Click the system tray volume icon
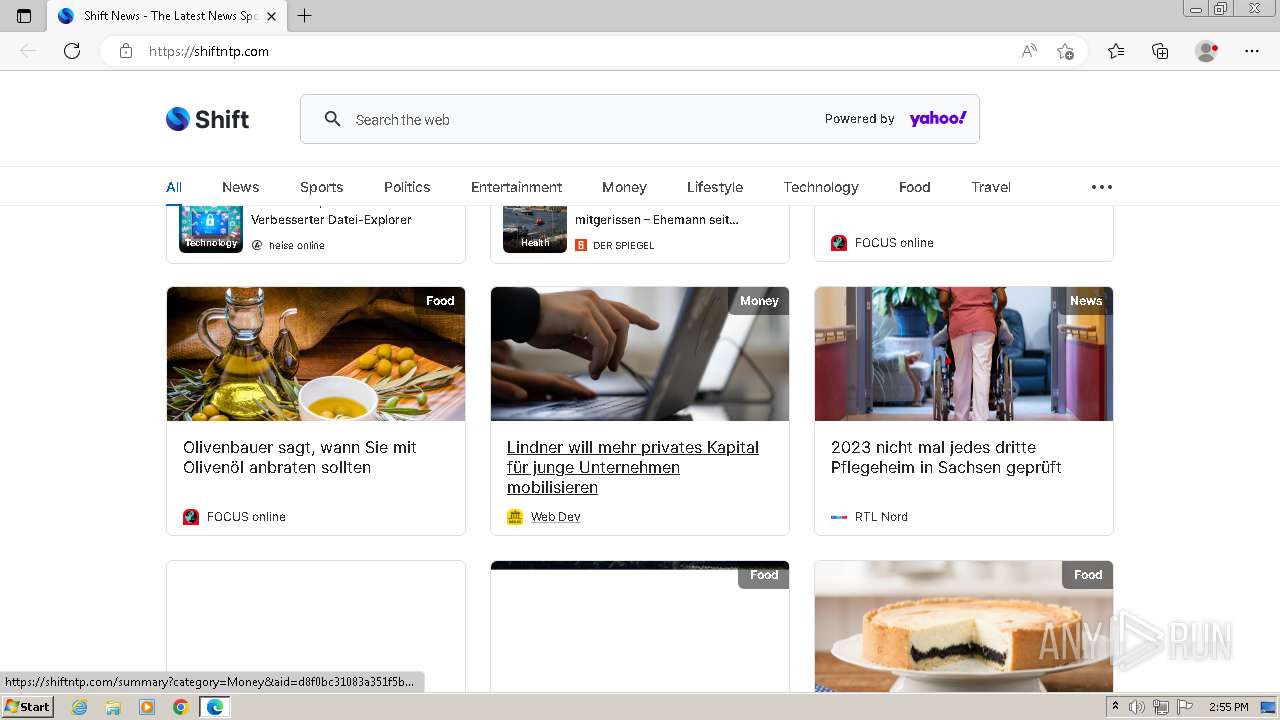Image resolution: width=1280 pixels, height=720 pixels. [x=1137, y=707]
